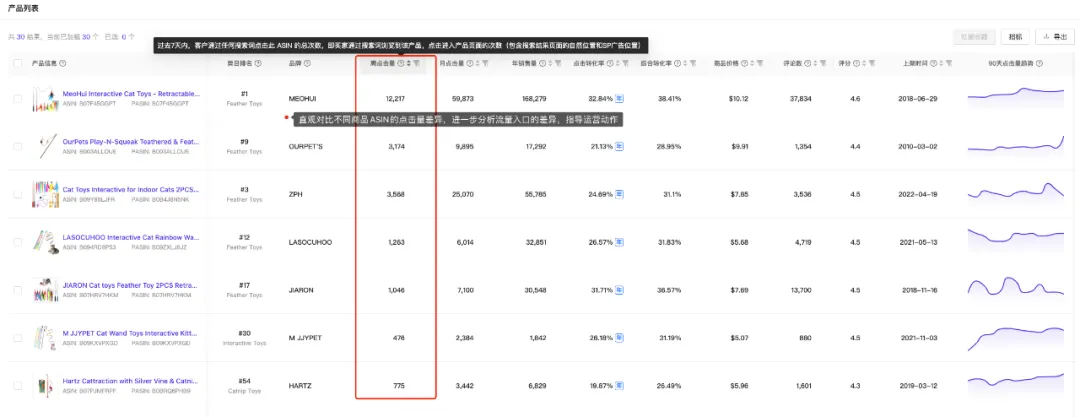Click the 导出 export button

[1055, 37]
